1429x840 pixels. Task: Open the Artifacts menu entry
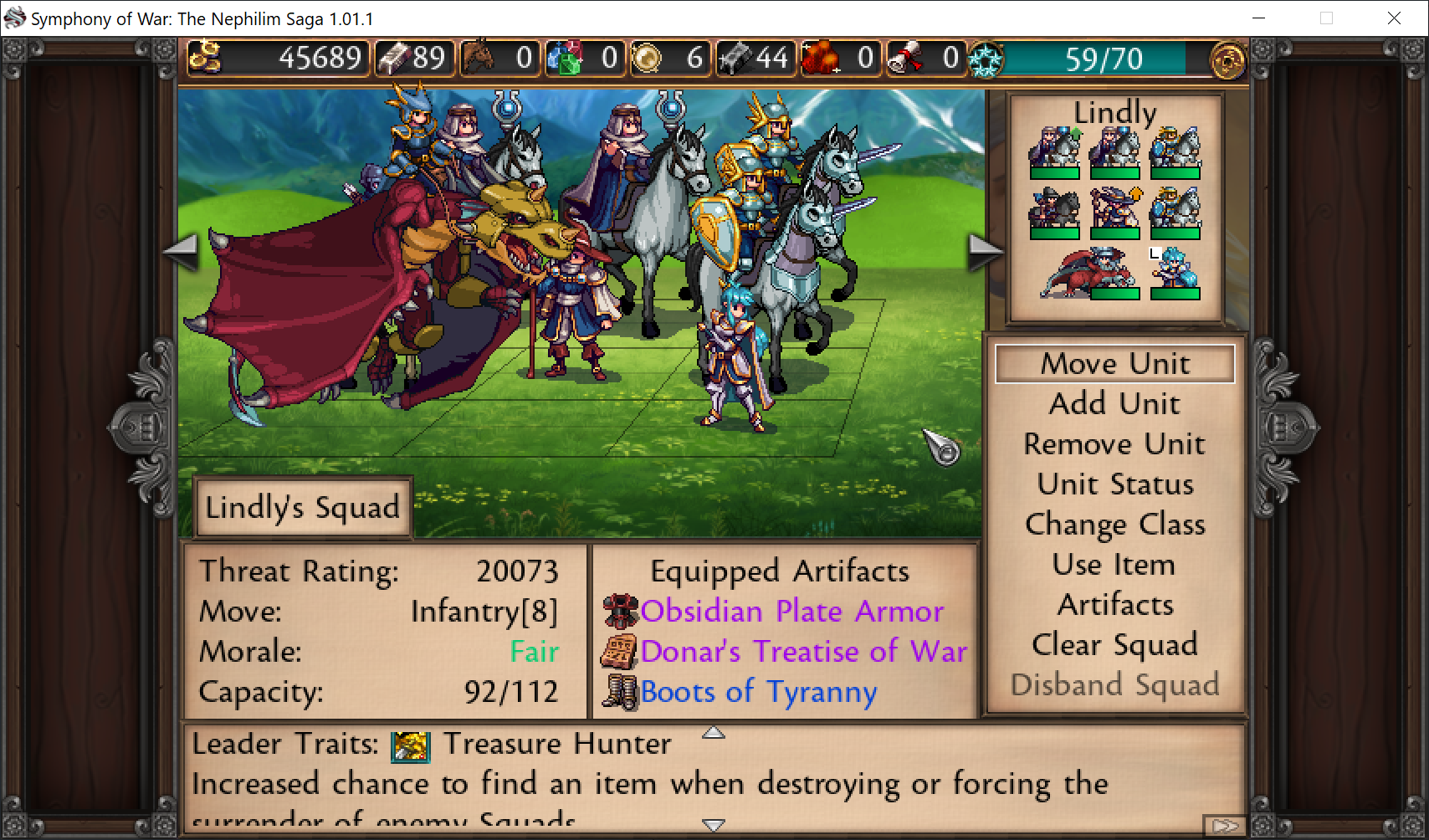tap(1115, 605)
